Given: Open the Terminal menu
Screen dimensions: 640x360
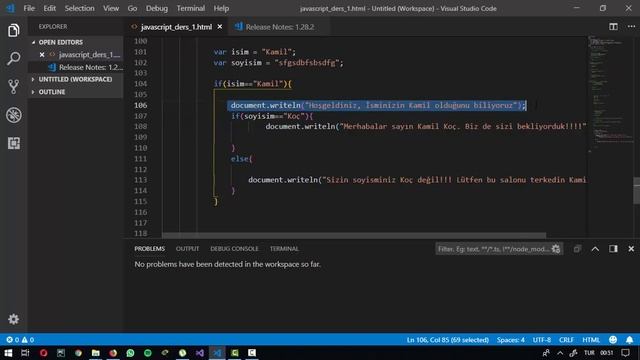Looking at the screenshot, I should coord(191,8).
